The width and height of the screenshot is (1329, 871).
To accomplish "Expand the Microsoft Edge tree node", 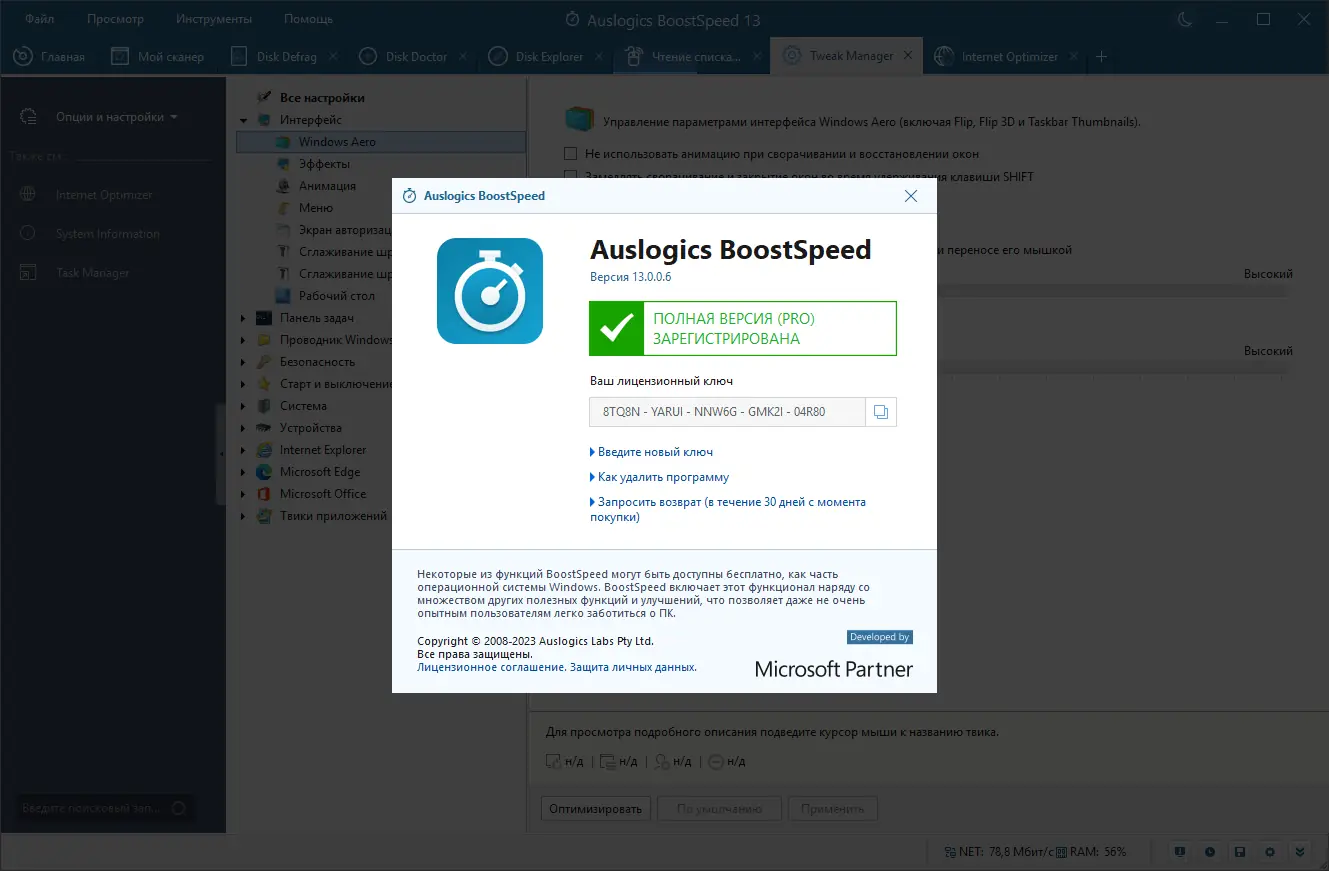I will [243, 472].
